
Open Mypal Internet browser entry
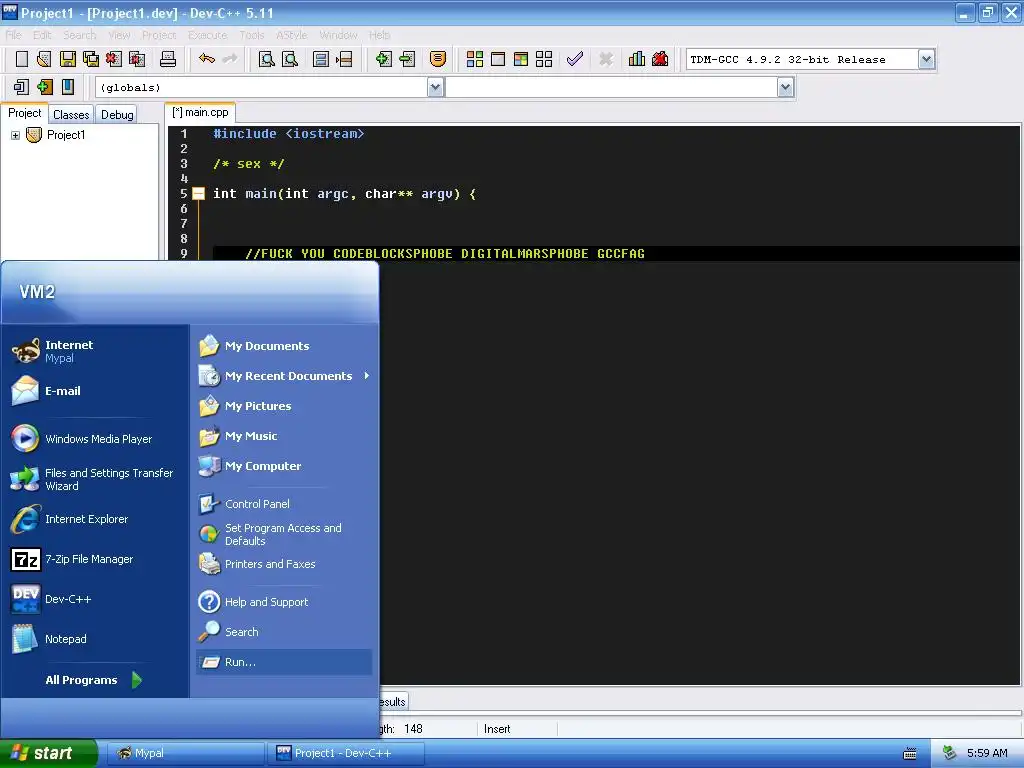95,351
